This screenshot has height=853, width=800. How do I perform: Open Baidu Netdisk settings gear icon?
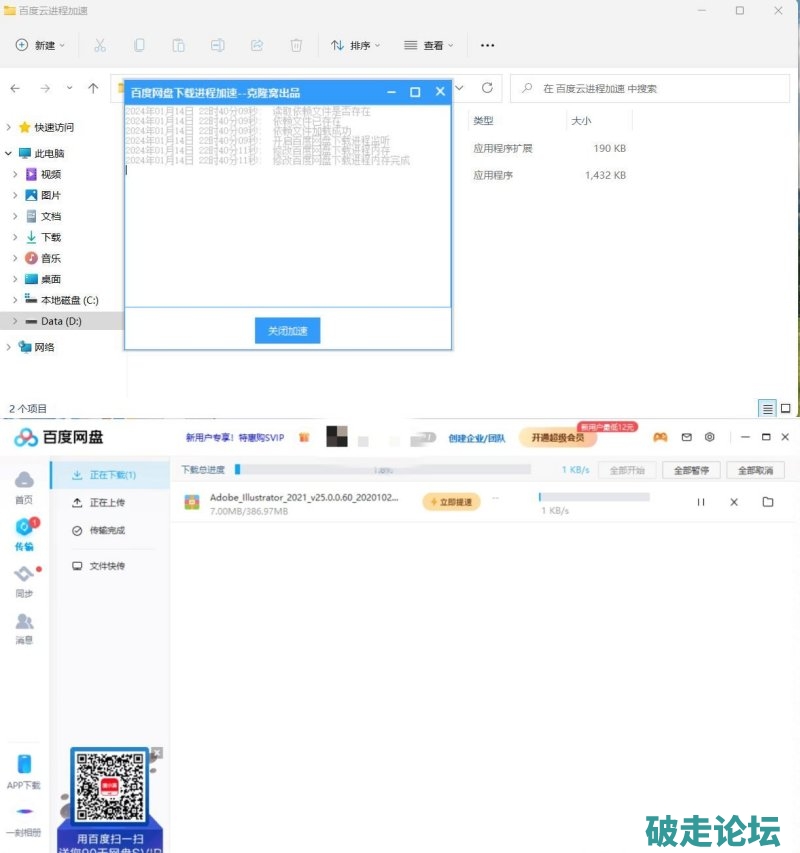click(x=710, y=437)
